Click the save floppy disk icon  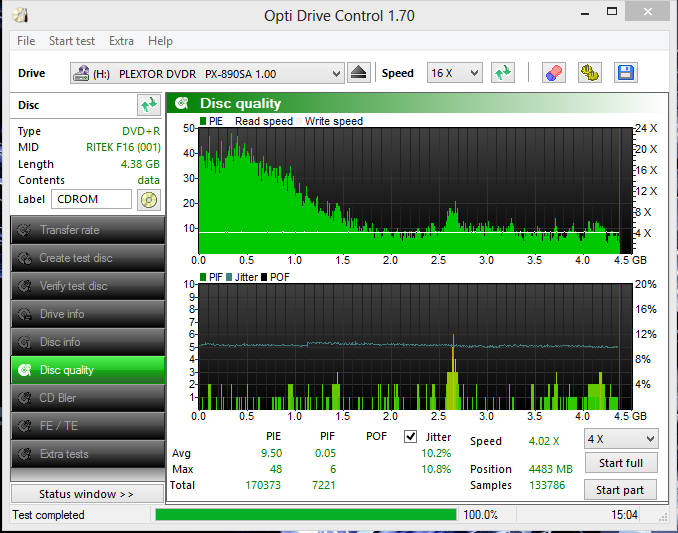coord(626,73)
